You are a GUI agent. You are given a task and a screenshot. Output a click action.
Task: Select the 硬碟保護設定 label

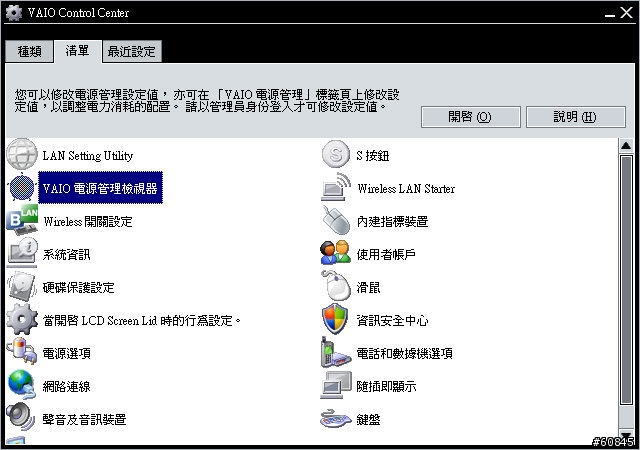pyautogui.click(x=78, y=287)
